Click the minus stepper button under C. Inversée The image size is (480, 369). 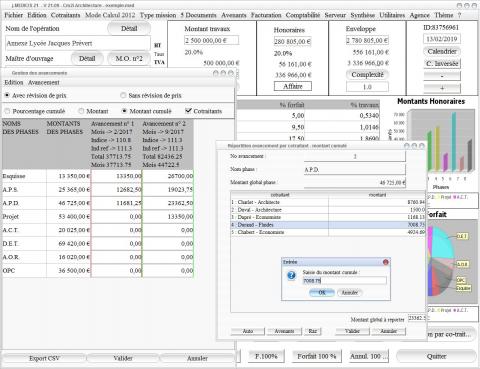442,76
